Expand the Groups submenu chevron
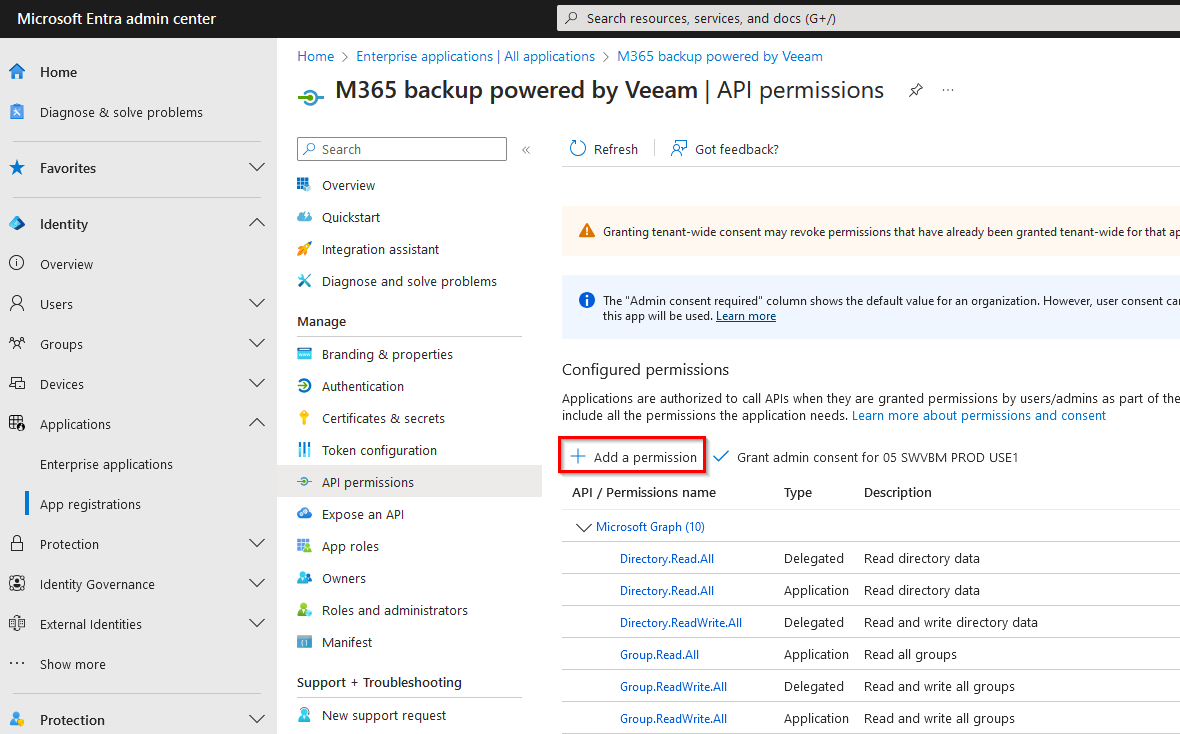1180x734 pixels. 257,343
